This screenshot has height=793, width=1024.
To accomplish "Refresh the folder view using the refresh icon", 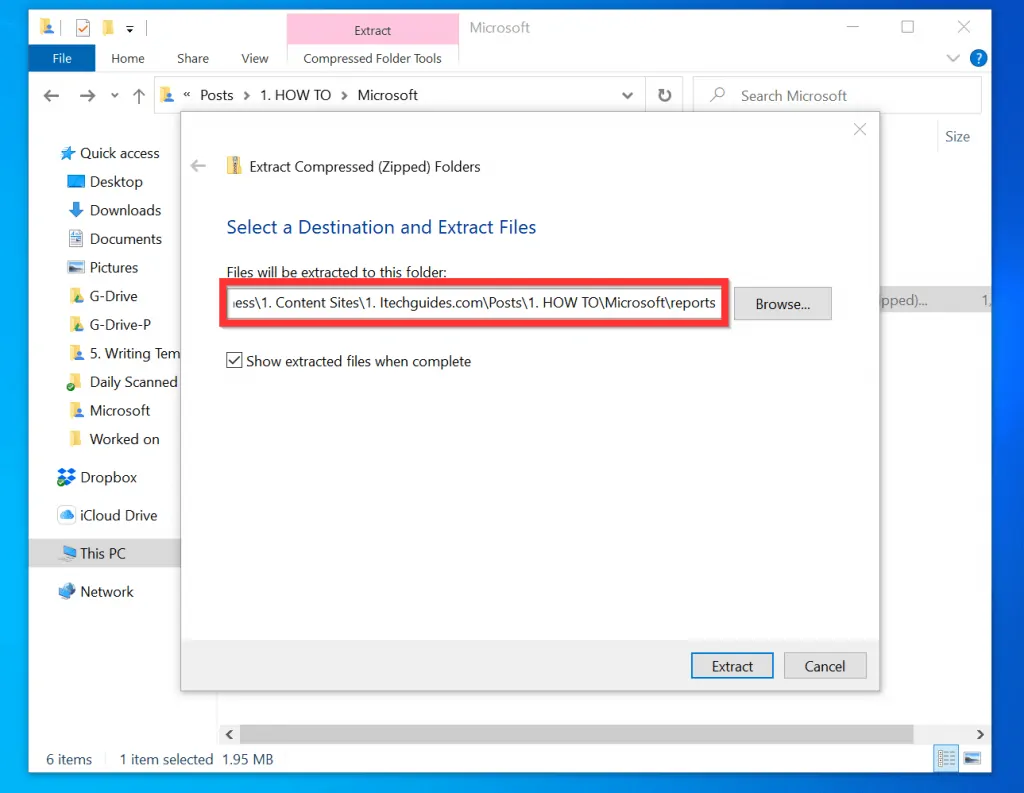I will (x=664, y=94).
